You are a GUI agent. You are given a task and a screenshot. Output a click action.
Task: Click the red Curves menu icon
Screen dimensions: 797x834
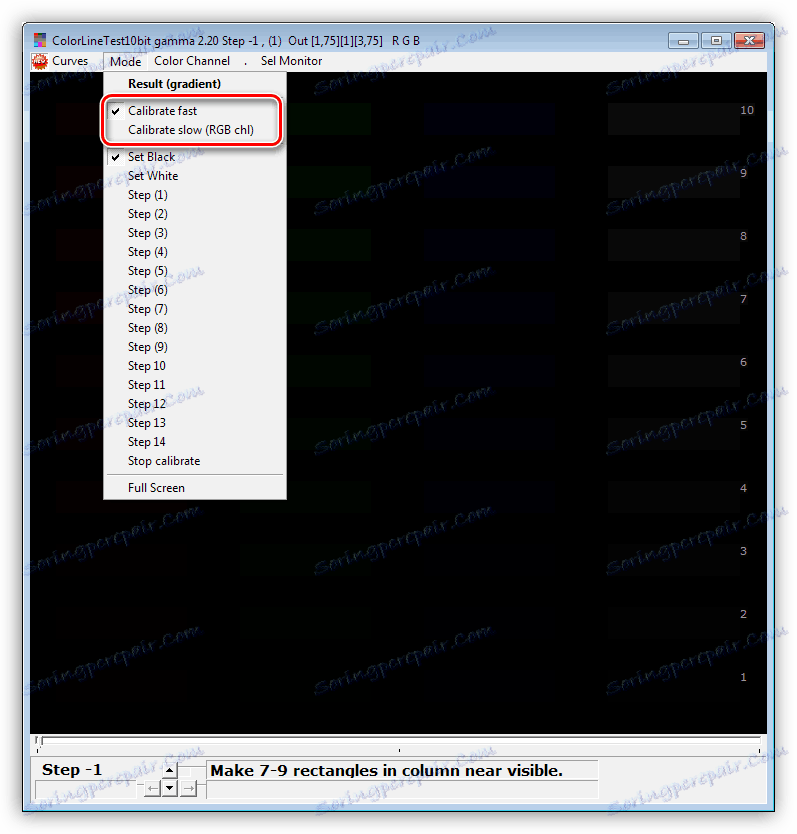click(39, 62)
